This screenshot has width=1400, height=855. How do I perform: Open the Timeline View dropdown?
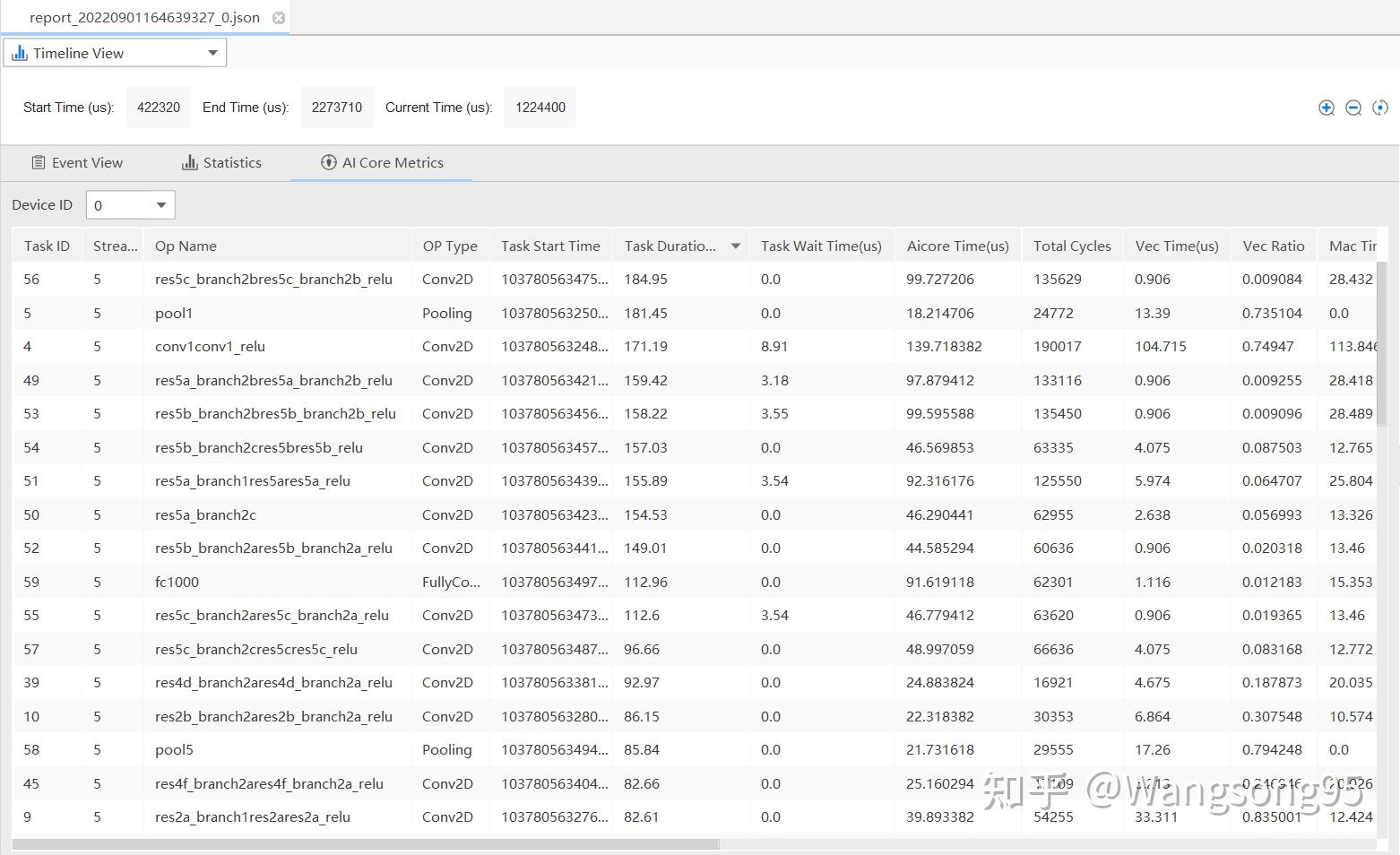(x=212, y=53)
